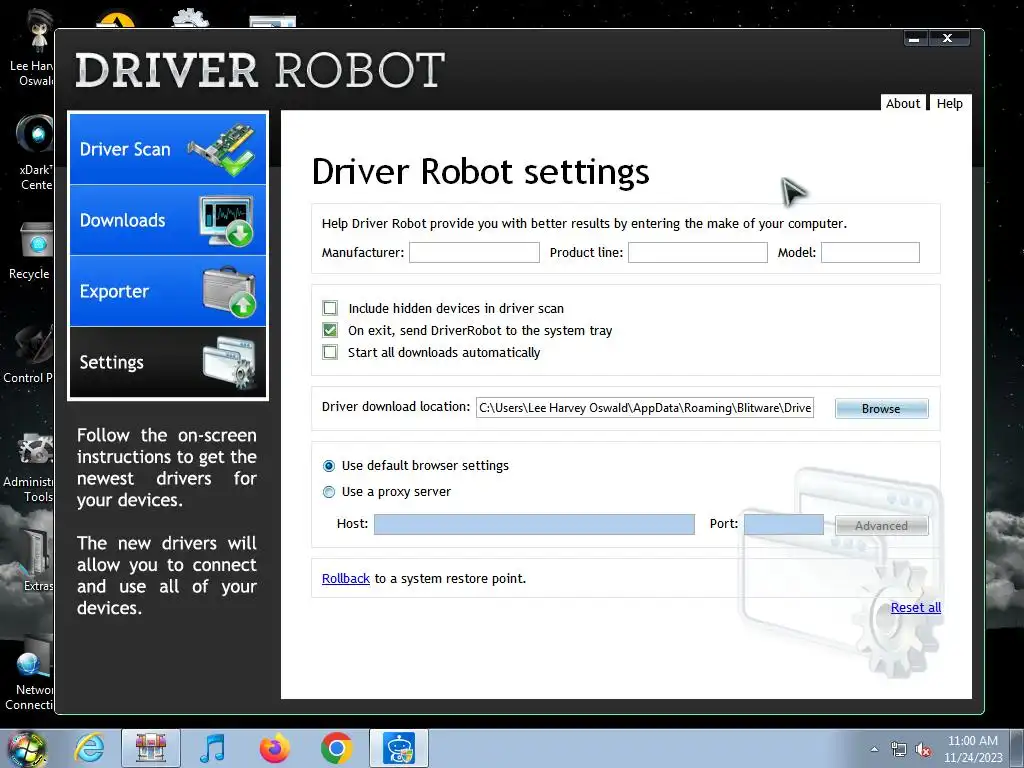Open the Windows Start menu
The width and height of the screenshot is (1024, 768).
coord(26,749)
